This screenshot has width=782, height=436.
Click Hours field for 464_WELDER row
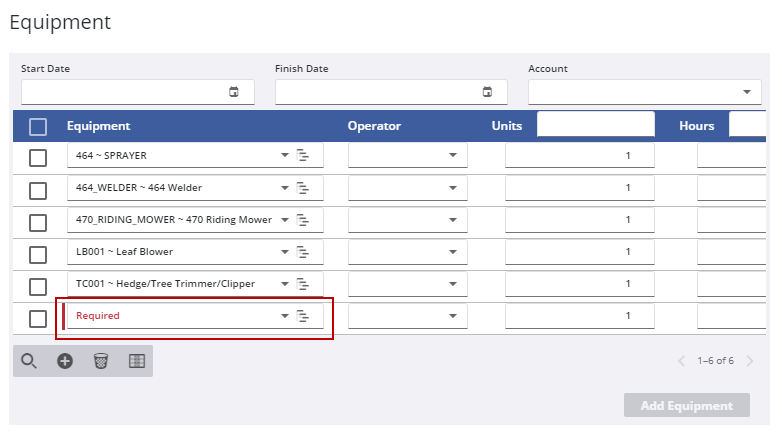(x=731, y=188)
